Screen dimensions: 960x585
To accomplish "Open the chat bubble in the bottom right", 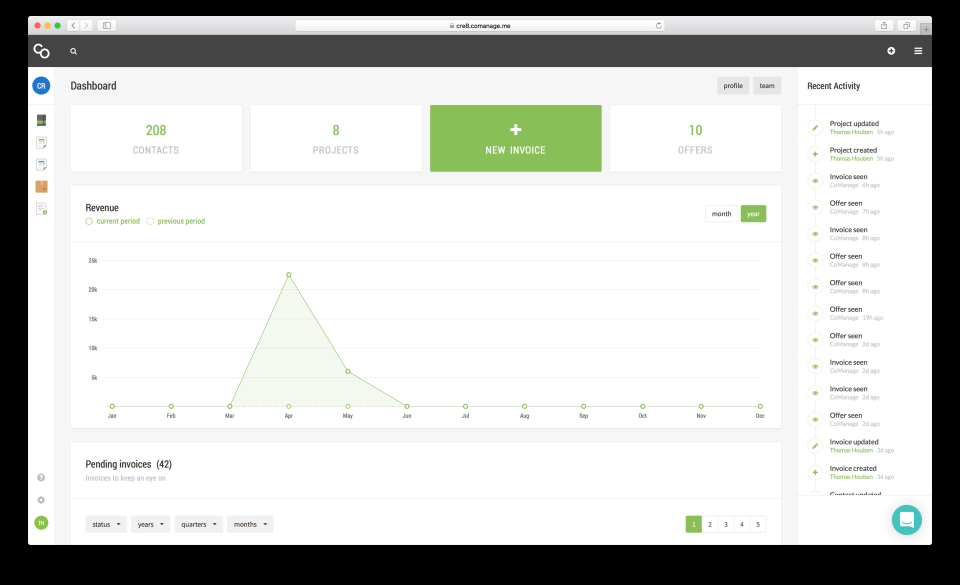I will click(907, 519).
